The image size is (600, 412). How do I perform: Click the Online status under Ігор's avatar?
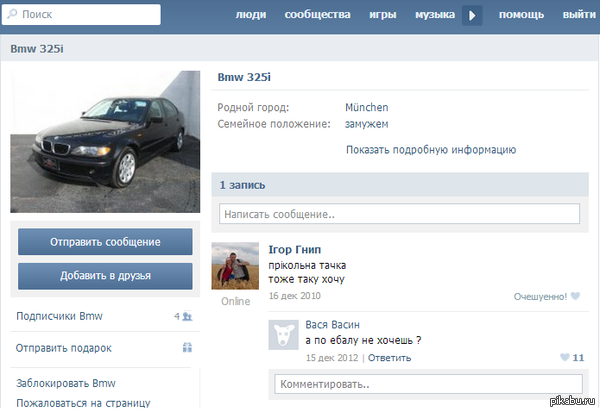pyautogui.click(x=235, y=301)
